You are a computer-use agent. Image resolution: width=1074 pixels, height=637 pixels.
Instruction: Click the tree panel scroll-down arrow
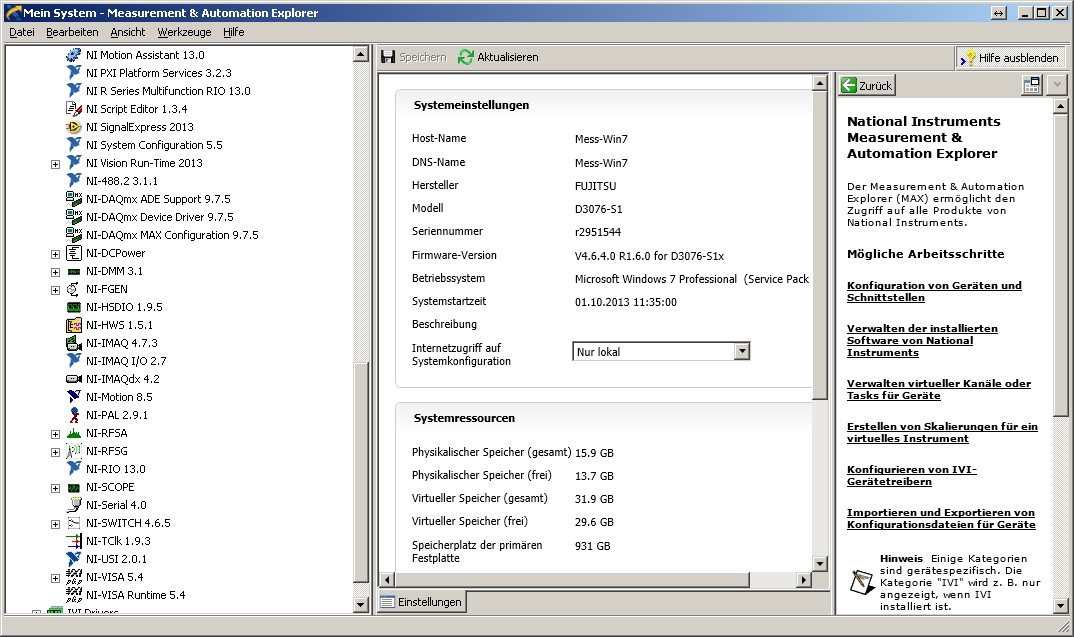tap(361, 604)
